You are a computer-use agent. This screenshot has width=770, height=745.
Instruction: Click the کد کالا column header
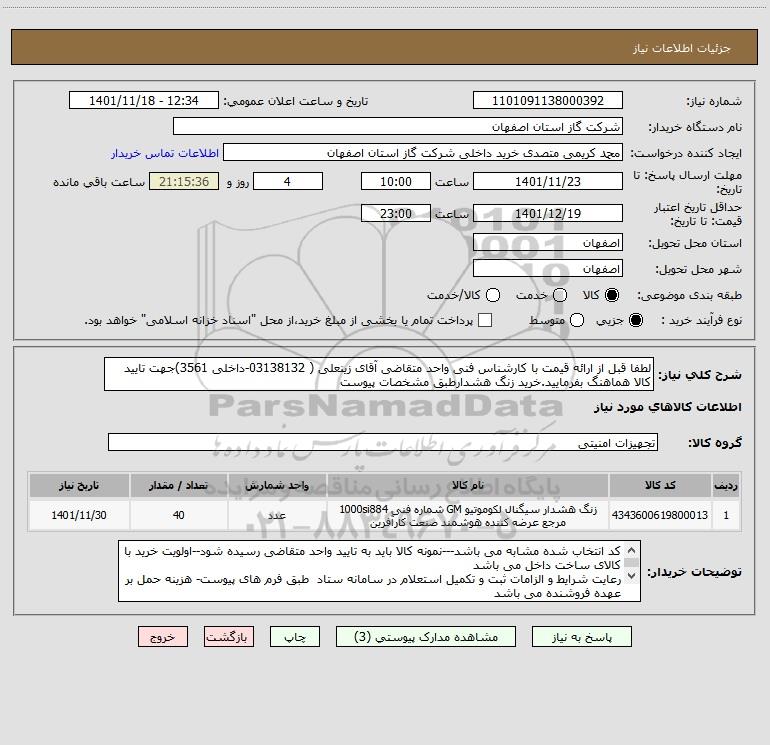(x=660, y=485)
